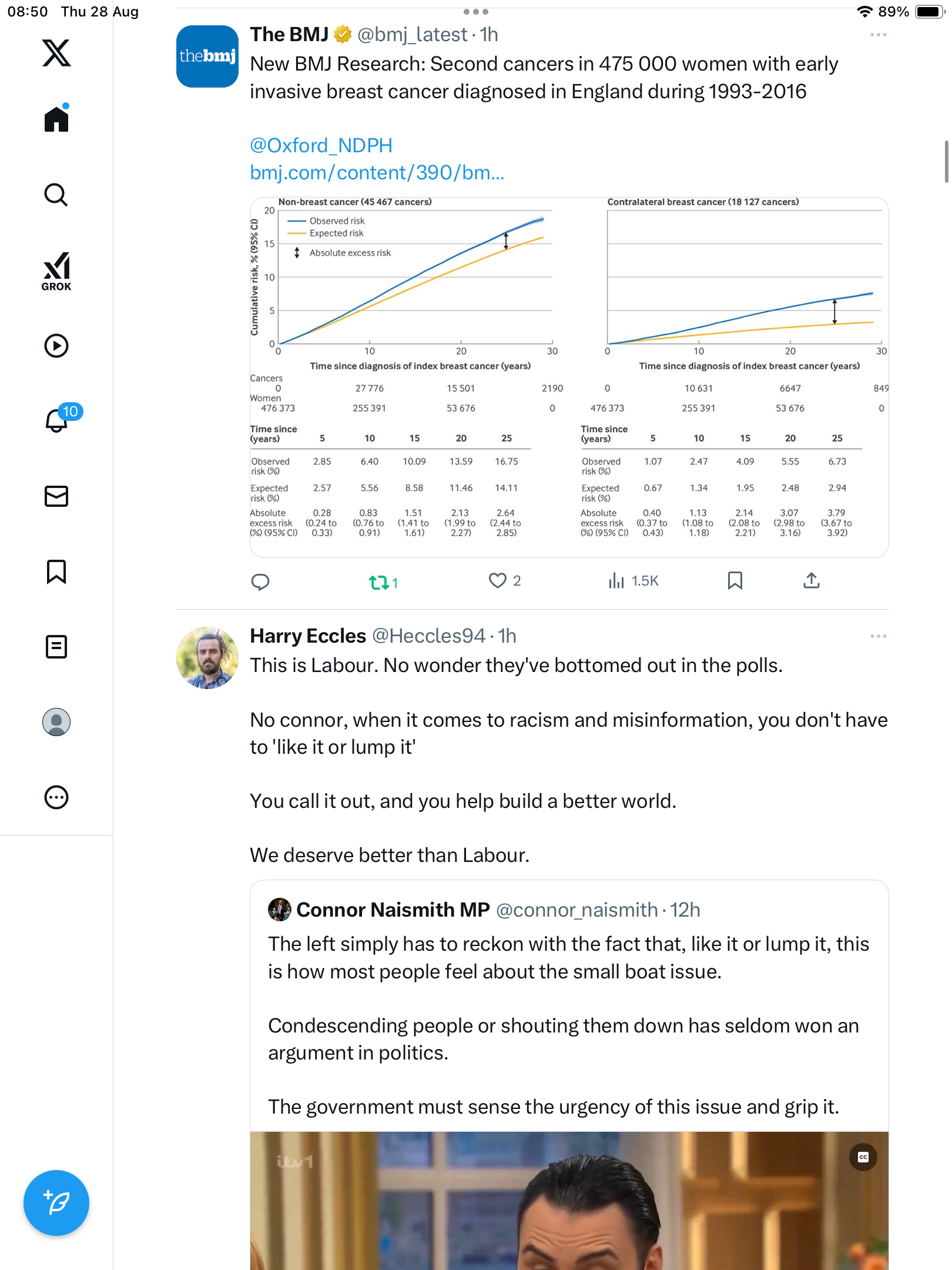Open the Grok sidebar icon
This screenshot has width=952, height=1270.
pos(56,271)
